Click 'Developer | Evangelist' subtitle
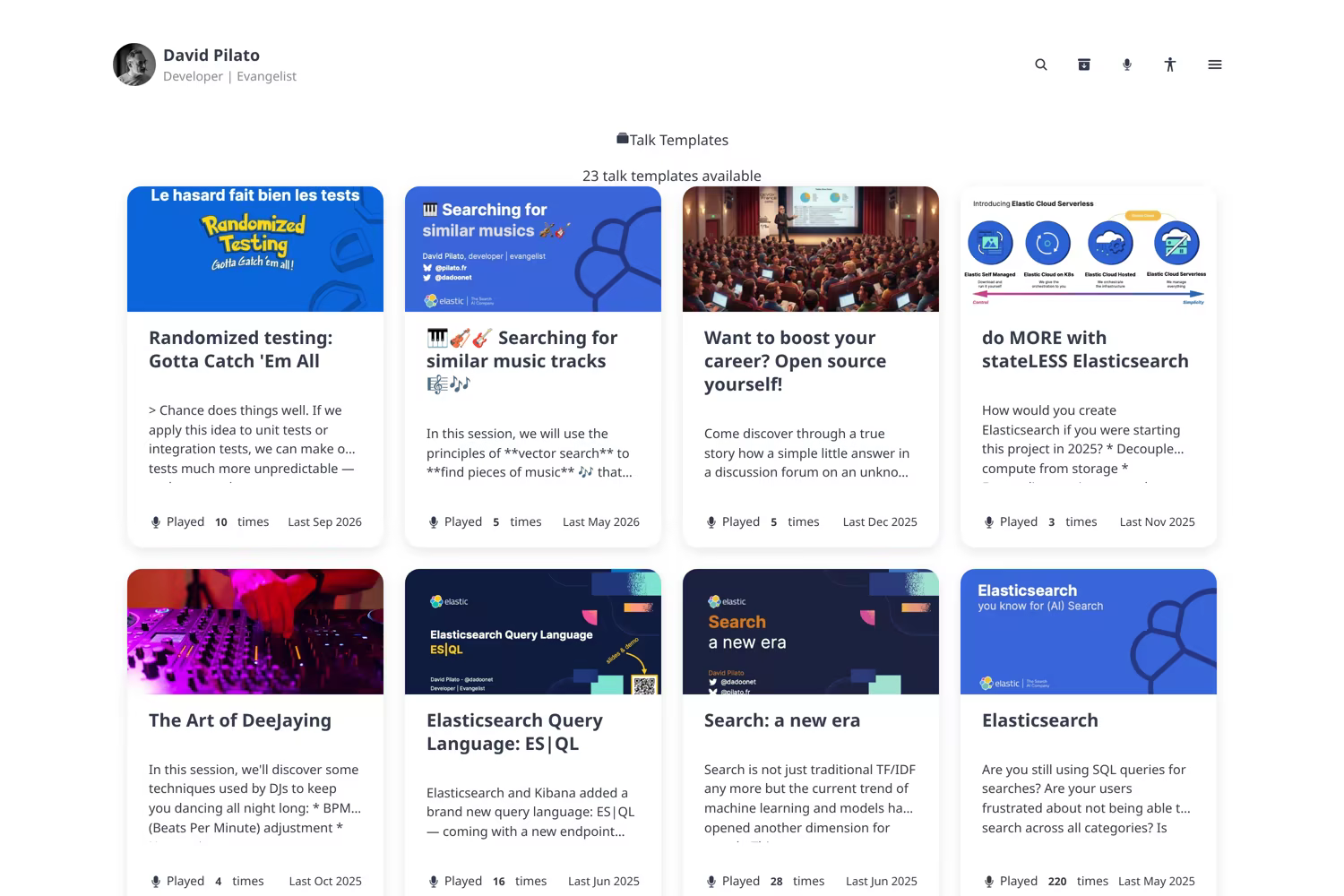Viewport: 1344px width, 896px height. tap(229, 76)
